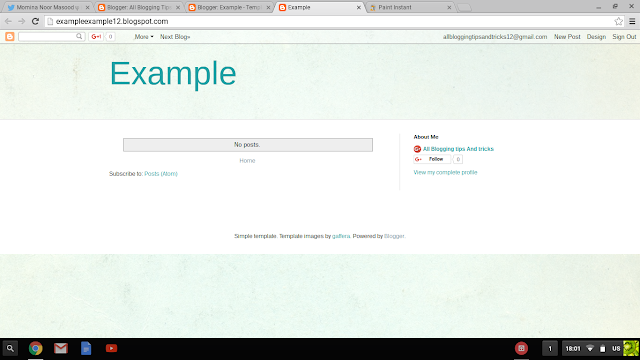The image size is (640, 360).
Task: Open the More dropdown in navbar
Action: tap(144, 37)
